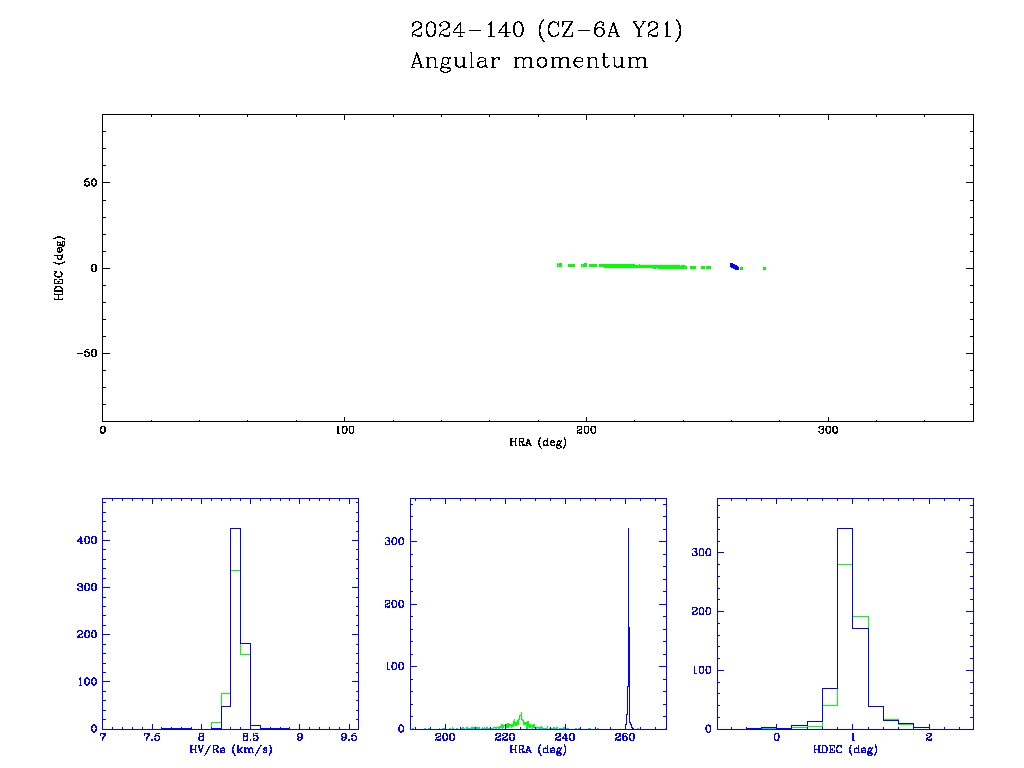Click the green bump in the HRA histogram
This screenshot has width=1024, height=768.
(521, 720)
